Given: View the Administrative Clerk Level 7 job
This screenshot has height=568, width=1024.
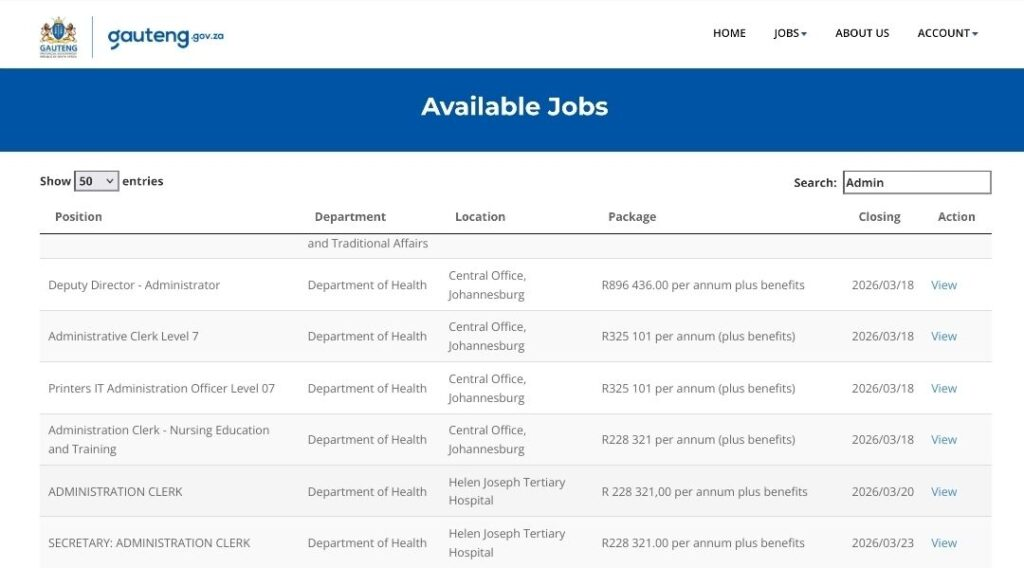Looking at the screenshot, I should [x=944, y=336].
